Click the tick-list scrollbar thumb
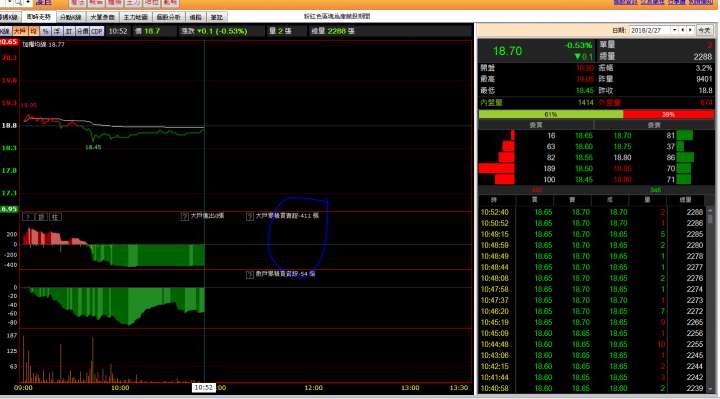720x399 pixels. pyautogui.click(x=710, y=219)
